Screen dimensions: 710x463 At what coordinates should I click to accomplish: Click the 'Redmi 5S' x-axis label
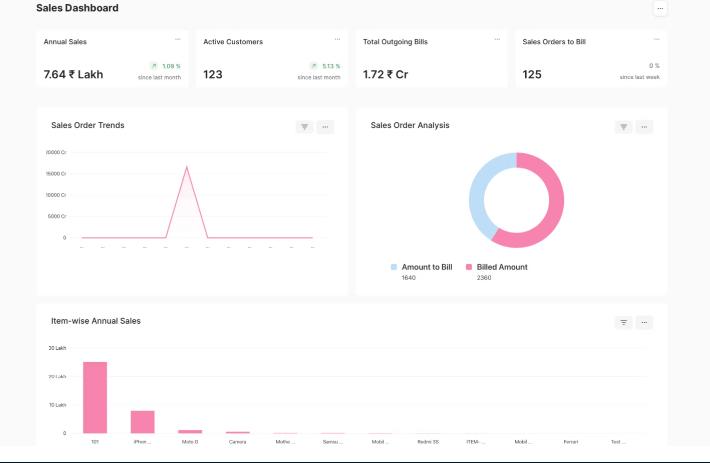(x=428, y=442)
